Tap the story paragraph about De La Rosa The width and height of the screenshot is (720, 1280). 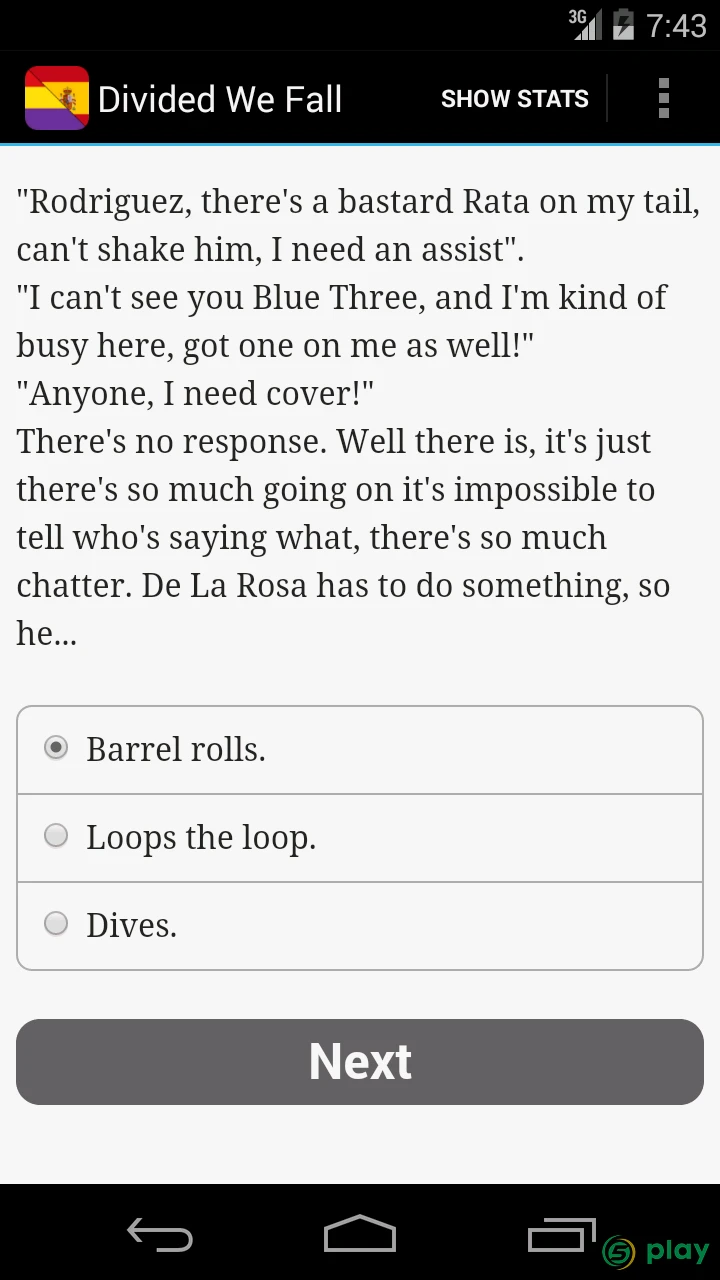(x=343, y=537)
